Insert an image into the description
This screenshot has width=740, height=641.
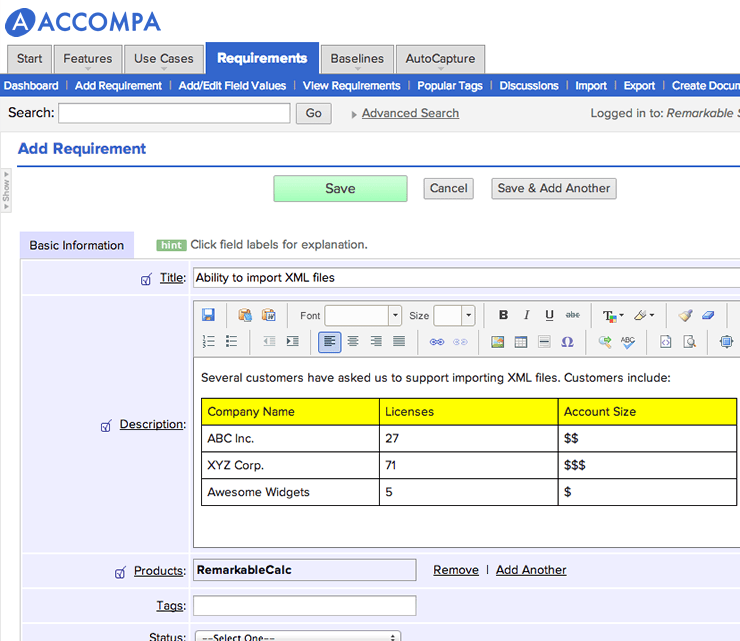point(498,342)
